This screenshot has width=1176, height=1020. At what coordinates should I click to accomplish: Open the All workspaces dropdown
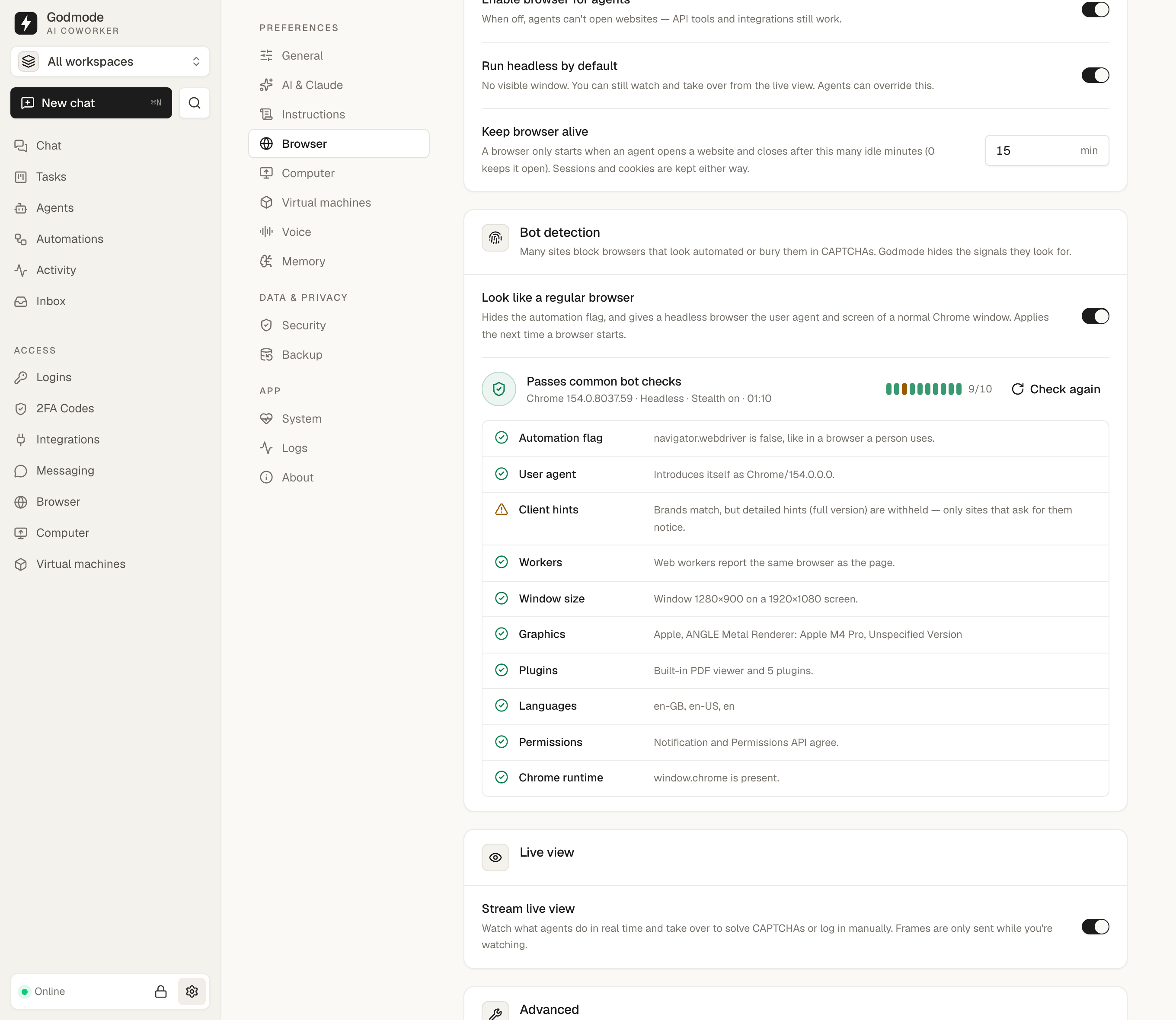tap(110, 61)
